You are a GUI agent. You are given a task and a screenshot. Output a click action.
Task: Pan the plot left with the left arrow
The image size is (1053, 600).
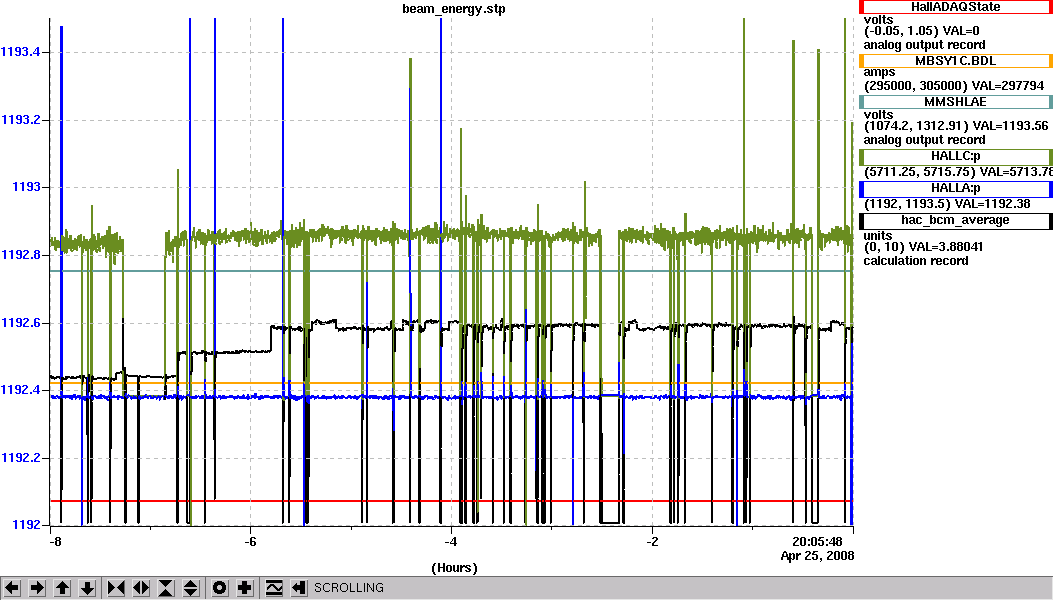tap(12, 588)
